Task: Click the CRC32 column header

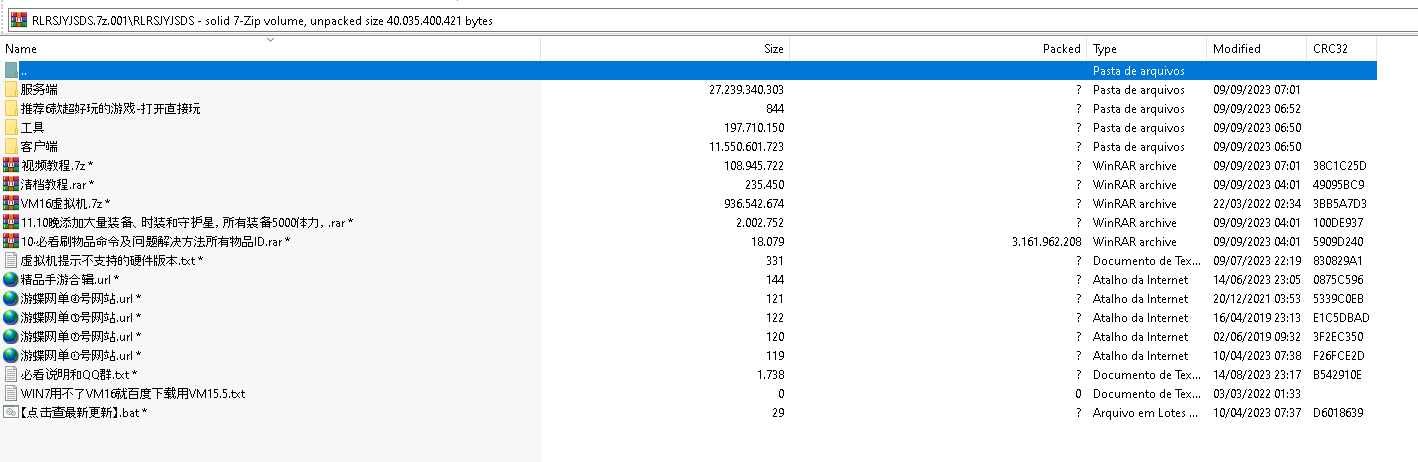Action: 1329,49
